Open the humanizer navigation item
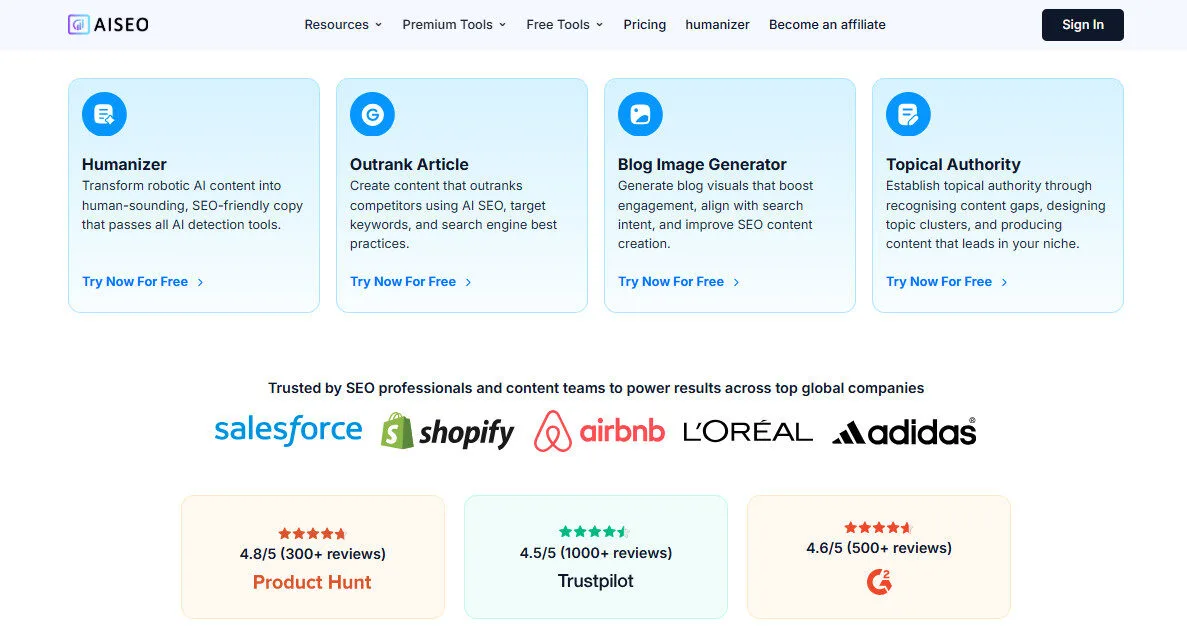This screenshot has width=1187, height=635. click(x=717, y=25)
